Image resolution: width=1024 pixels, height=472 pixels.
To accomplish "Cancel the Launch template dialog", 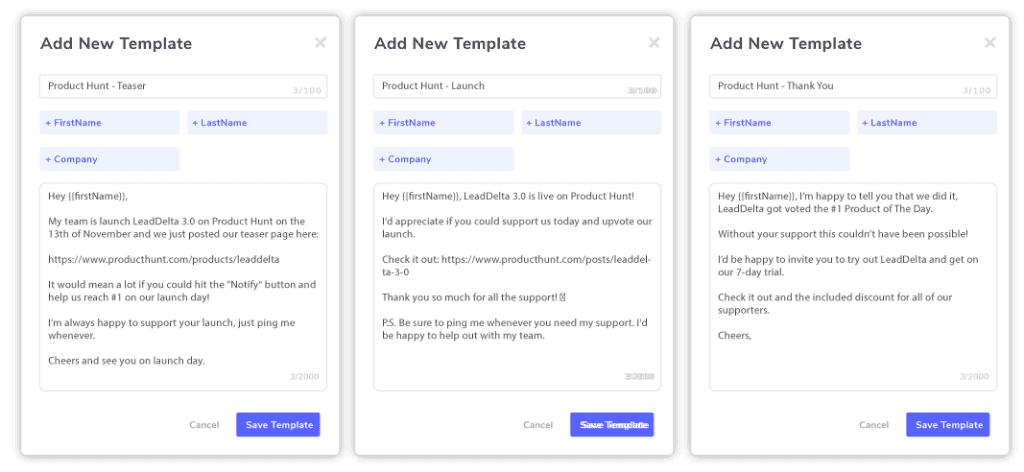I will (x=538, y=425).
